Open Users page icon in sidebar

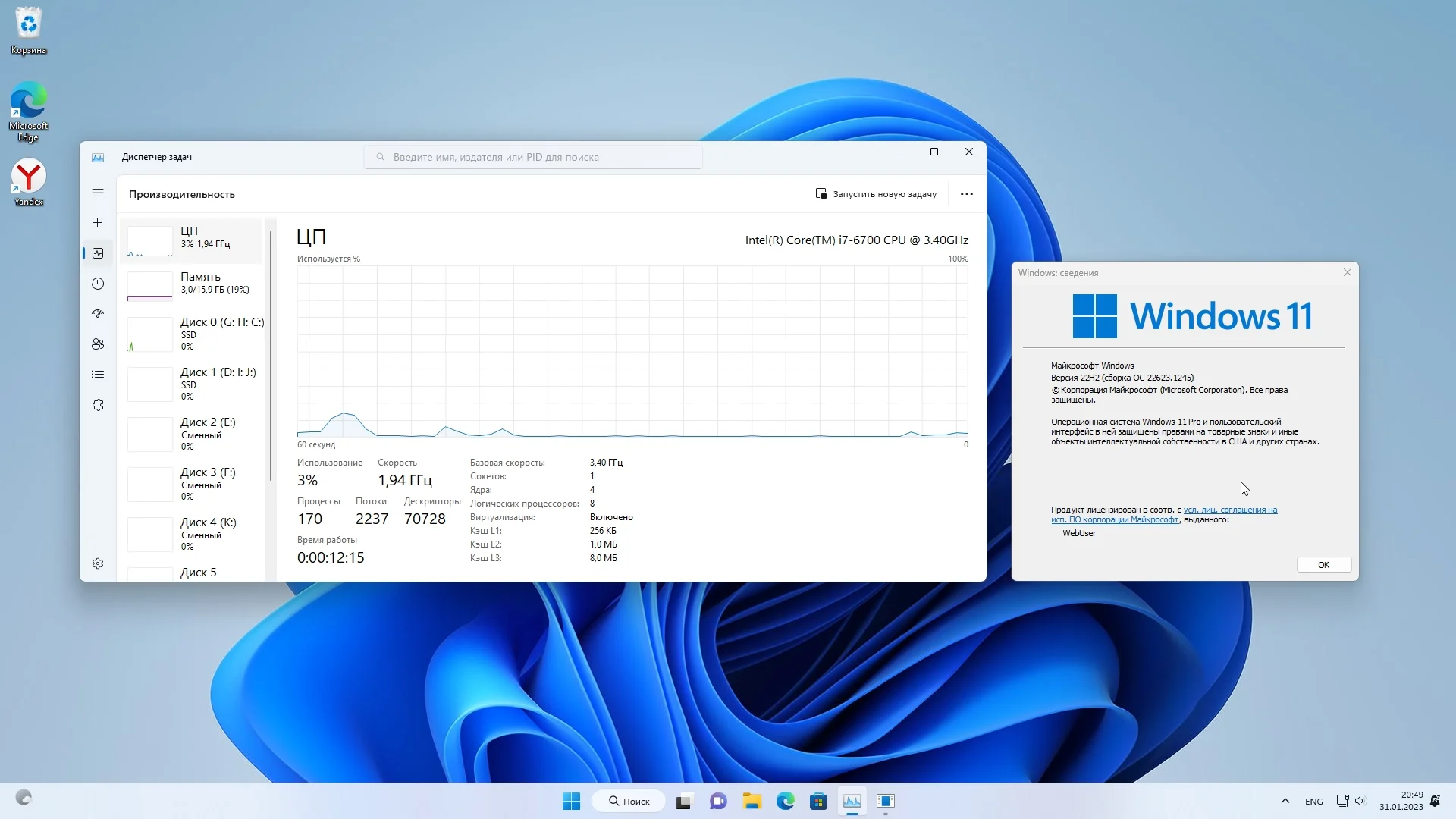click(98, 344)
